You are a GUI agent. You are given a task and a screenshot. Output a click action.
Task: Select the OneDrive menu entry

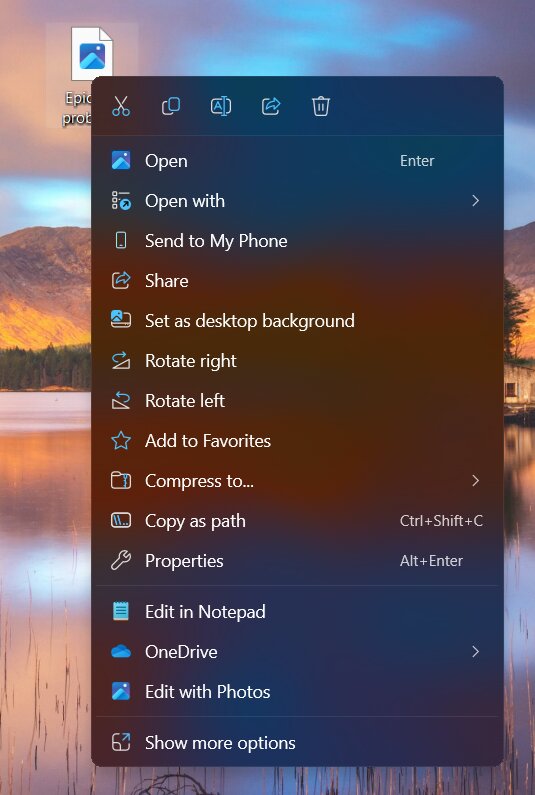tap(297, 652)
